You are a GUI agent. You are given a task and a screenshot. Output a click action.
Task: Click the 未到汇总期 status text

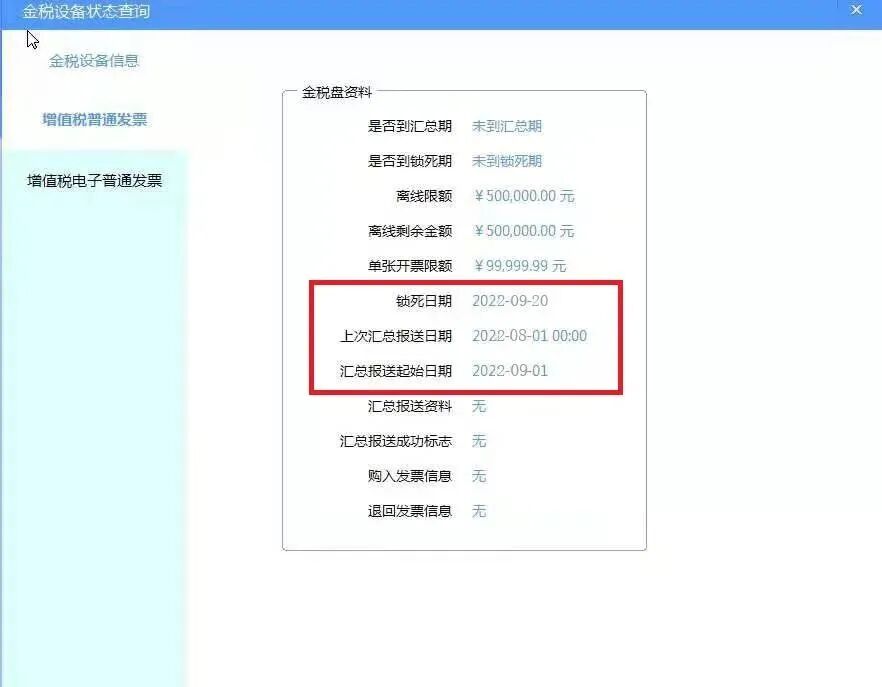tap(507, 125)
